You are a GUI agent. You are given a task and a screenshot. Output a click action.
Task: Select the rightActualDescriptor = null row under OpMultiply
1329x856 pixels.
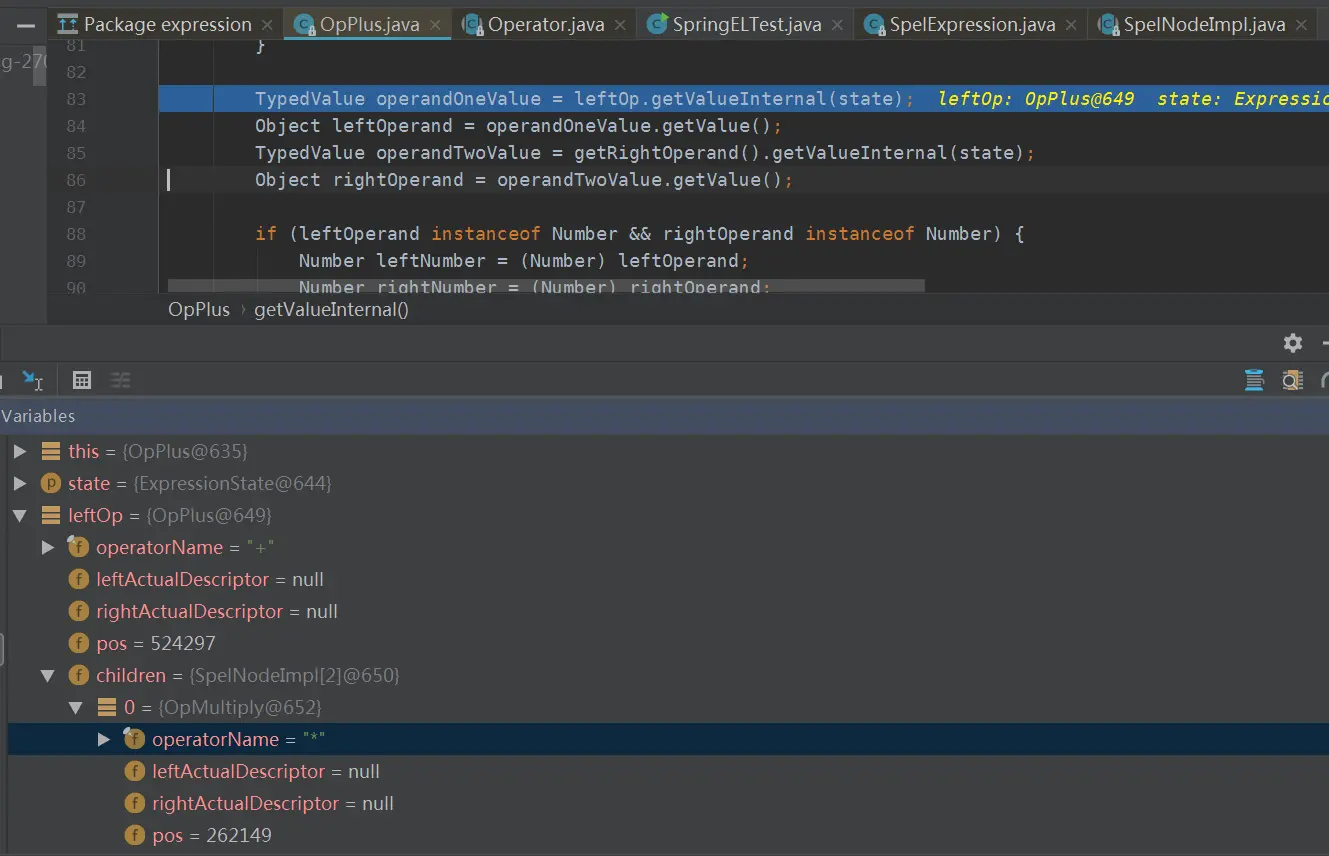[x=668, y=803]
